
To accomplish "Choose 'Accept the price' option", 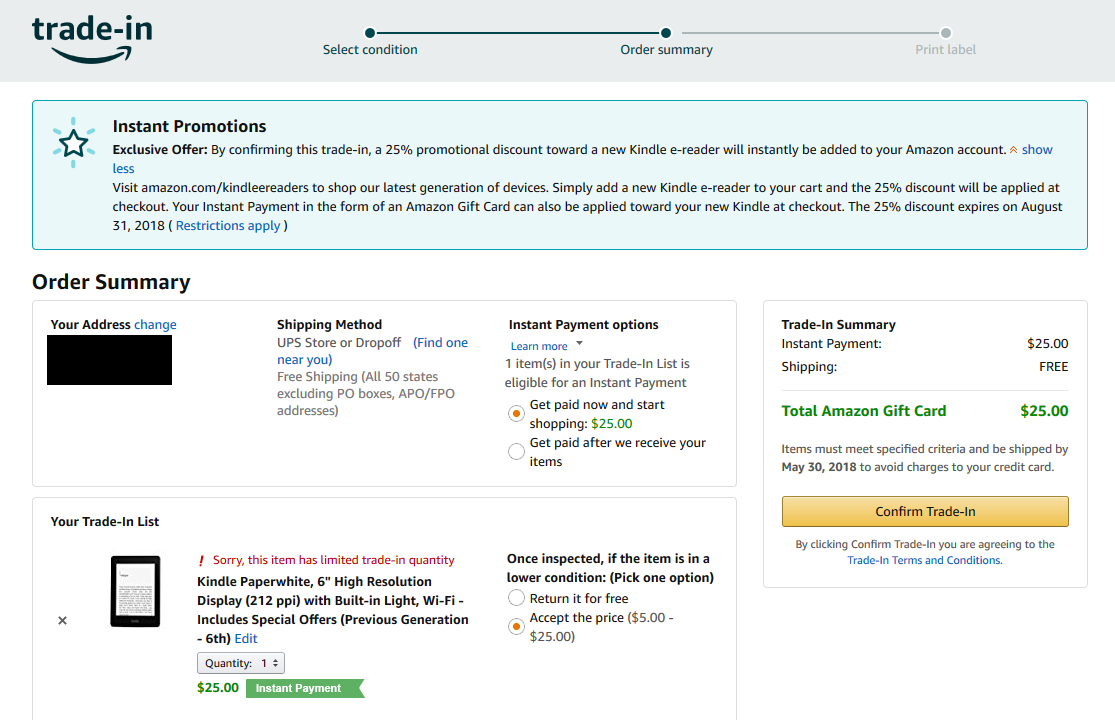I will [x=516, y=627].
